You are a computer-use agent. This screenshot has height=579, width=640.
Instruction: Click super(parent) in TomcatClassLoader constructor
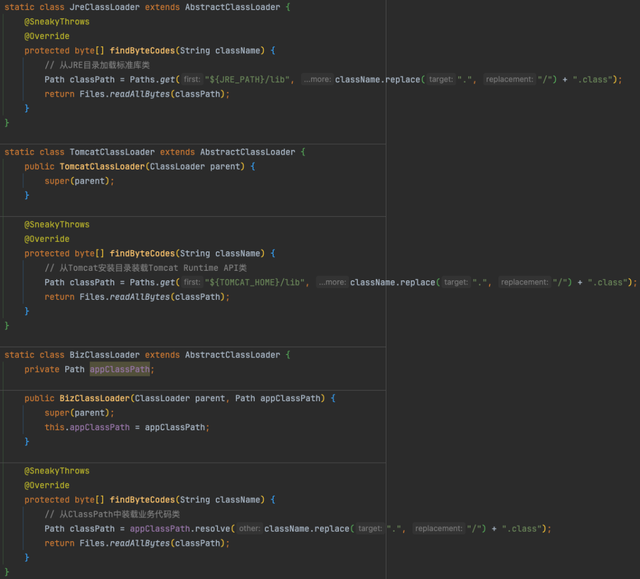pyautogui.click(x=79, y=181)
